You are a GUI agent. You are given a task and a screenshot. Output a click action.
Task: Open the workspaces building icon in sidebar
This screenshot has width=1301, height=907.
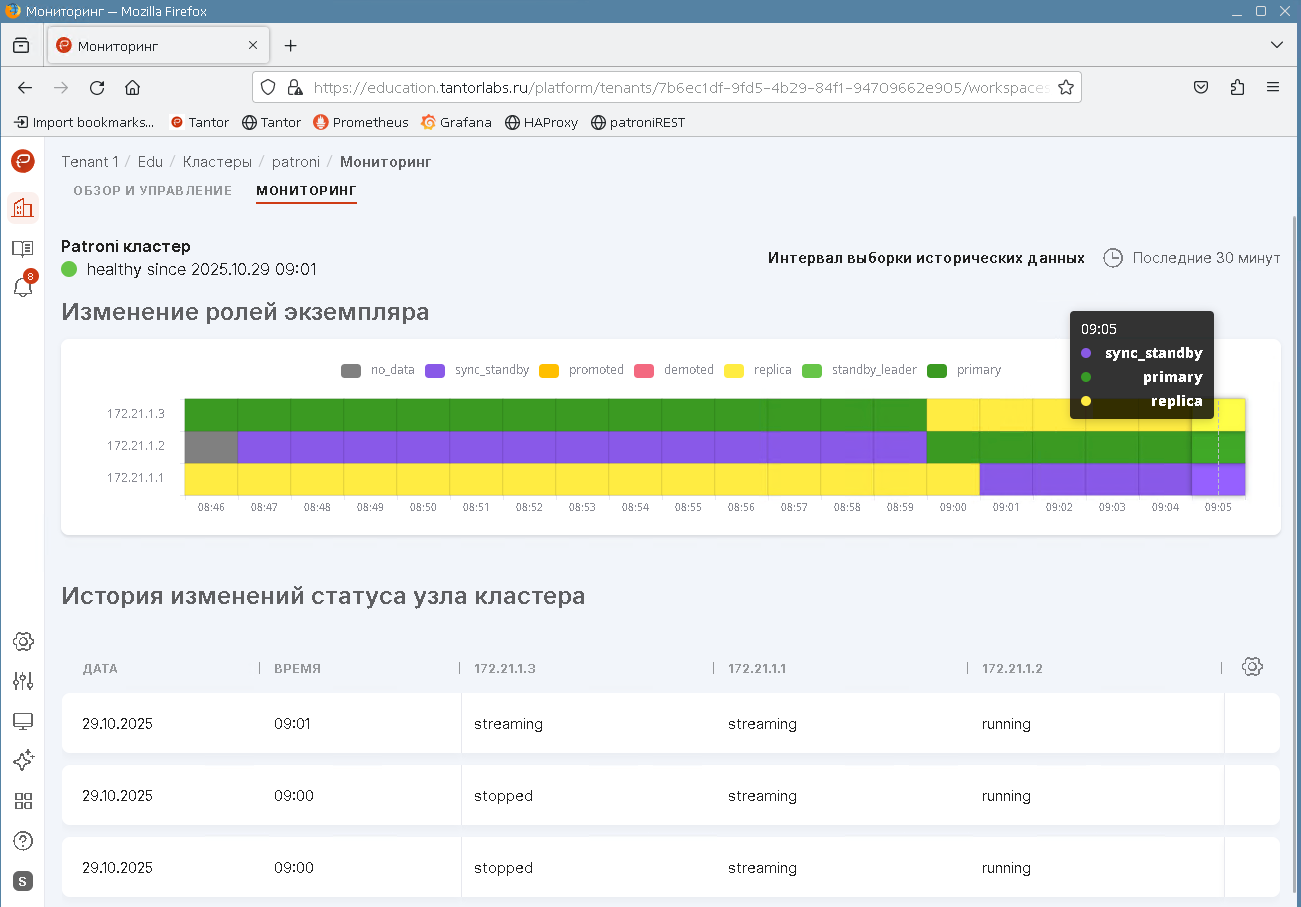click(23, 208)
